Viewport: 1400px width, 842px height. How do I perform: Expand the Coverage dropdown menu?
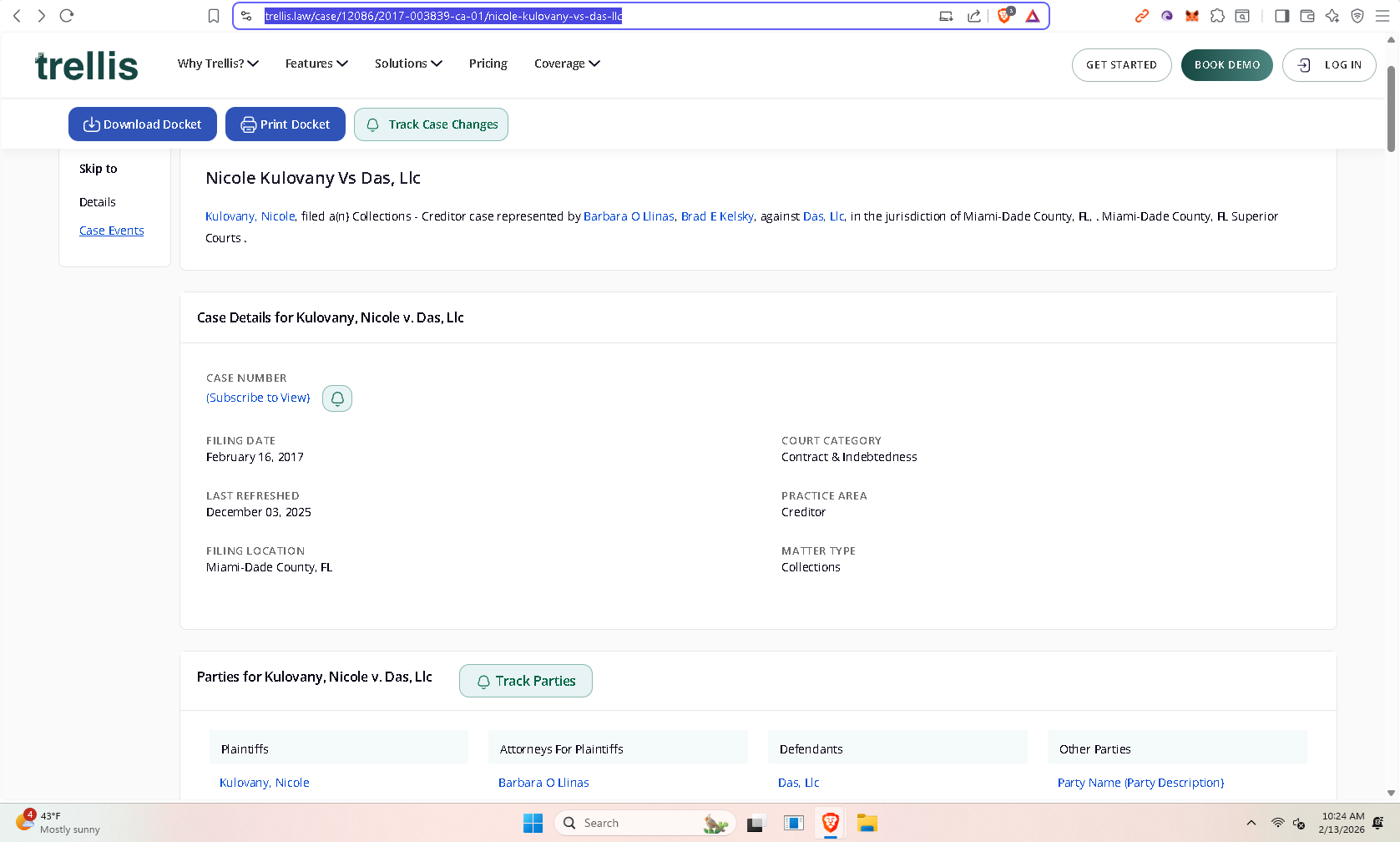tap(567, 63)
